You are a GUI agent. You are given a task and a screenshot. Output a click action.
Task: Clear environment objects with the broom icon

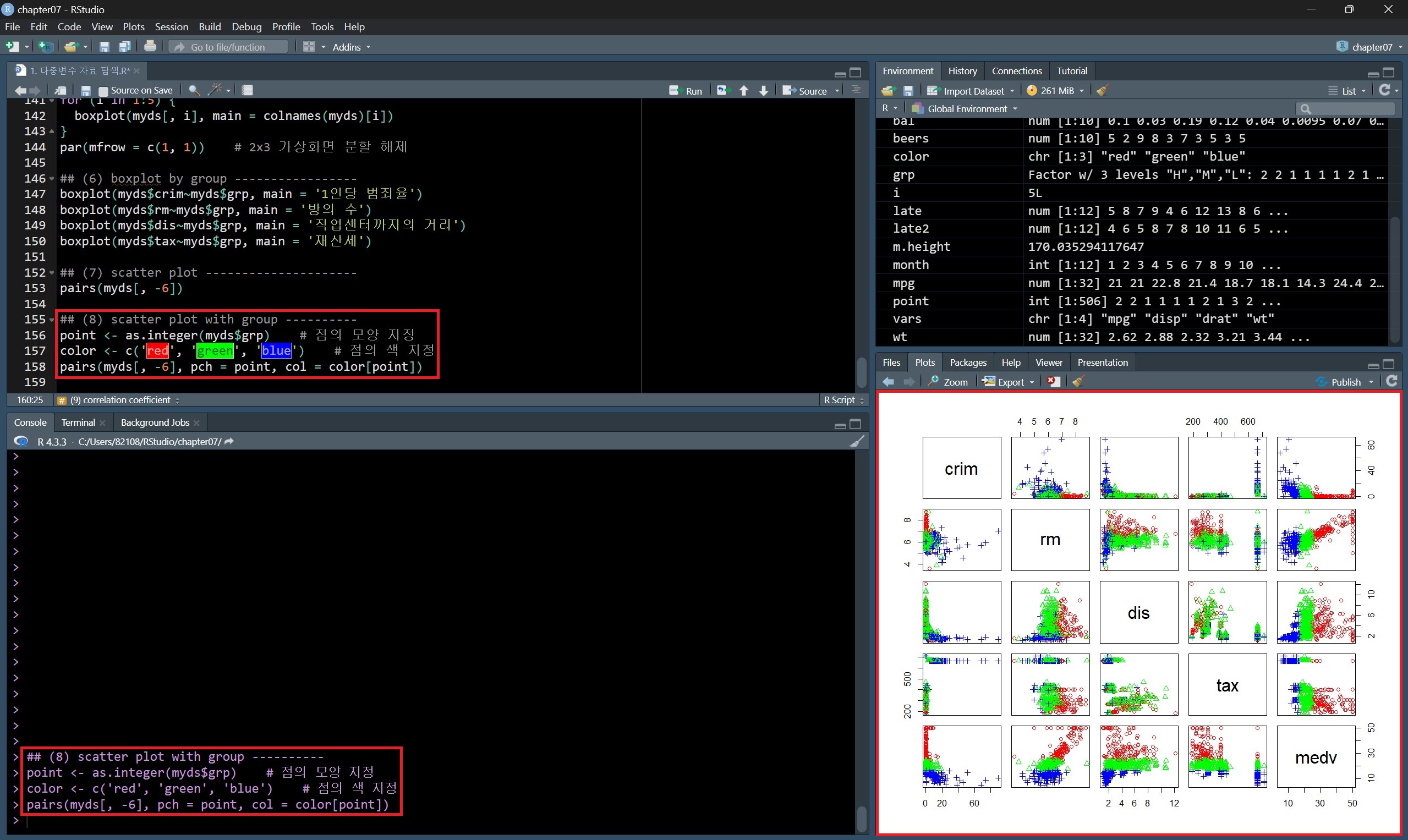pyautogui.click(x=1102, y=91)
